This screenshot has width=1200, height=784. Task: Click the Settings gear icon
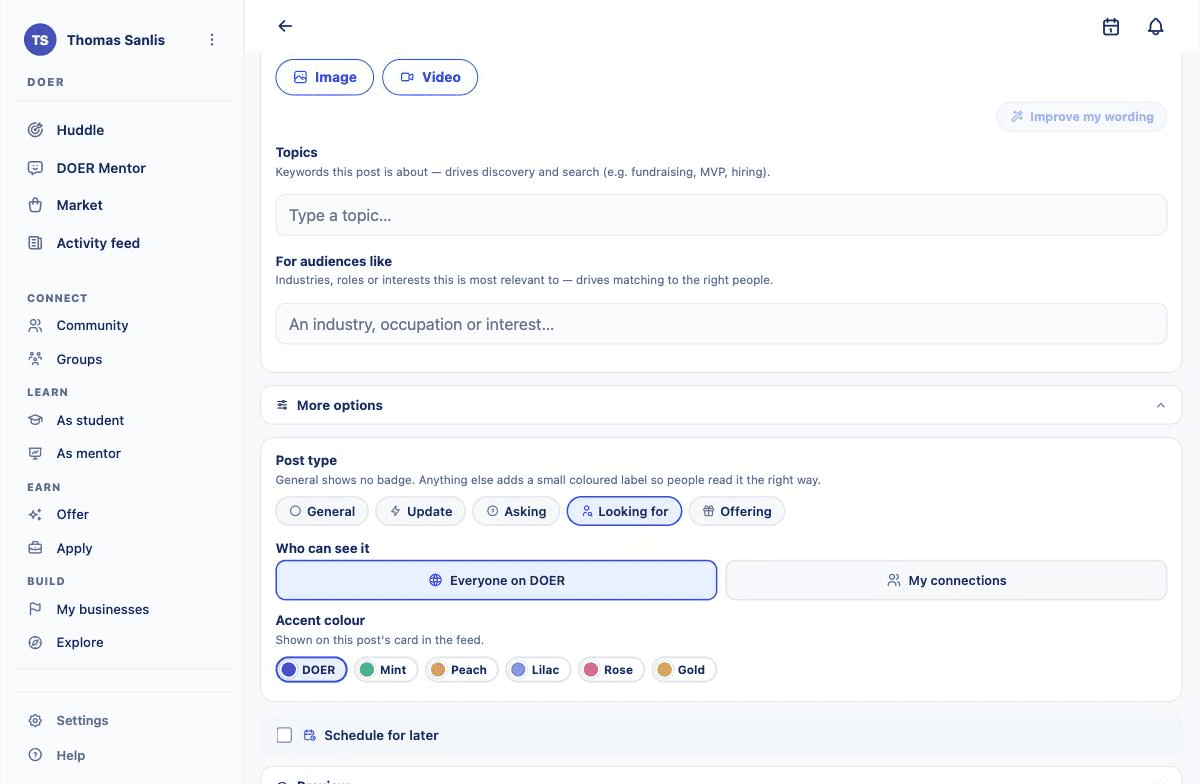click(36, 720)
